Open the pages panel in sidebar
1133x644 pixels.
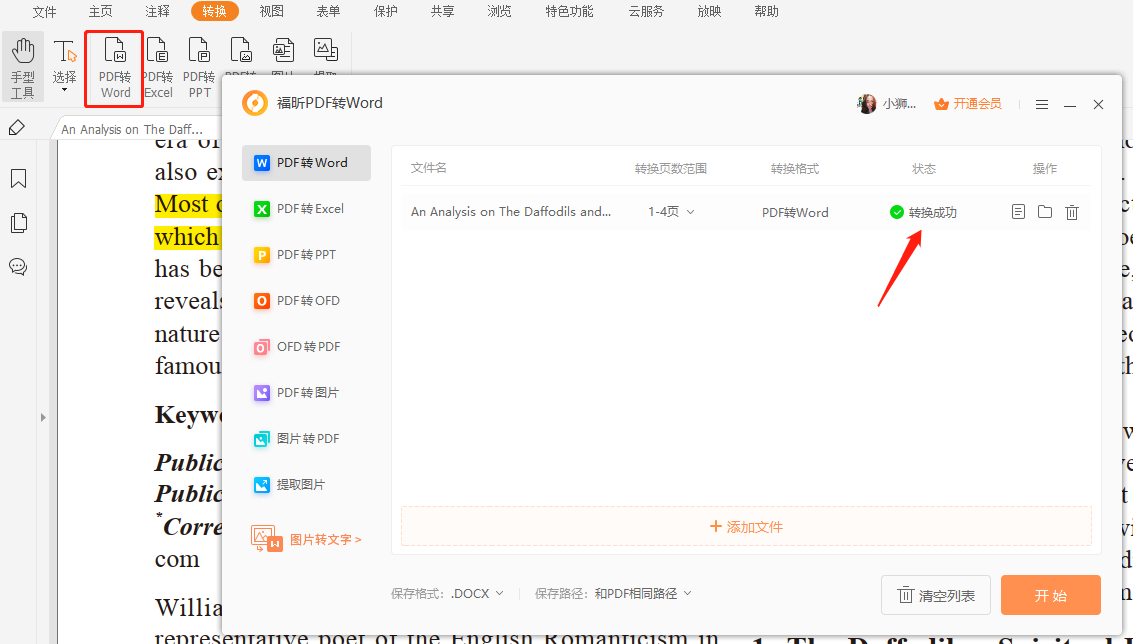click(x=18, y=223)
